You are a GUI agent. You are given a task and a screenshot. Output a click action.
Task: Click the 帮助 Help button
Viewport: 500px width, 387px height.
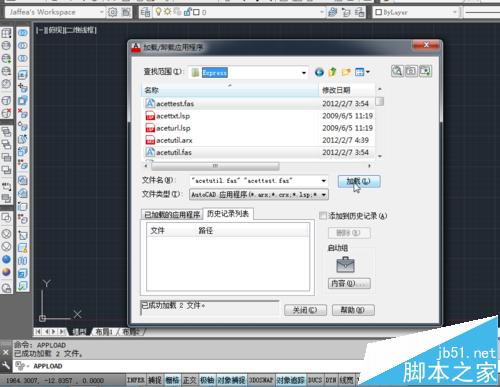(353, 310)
